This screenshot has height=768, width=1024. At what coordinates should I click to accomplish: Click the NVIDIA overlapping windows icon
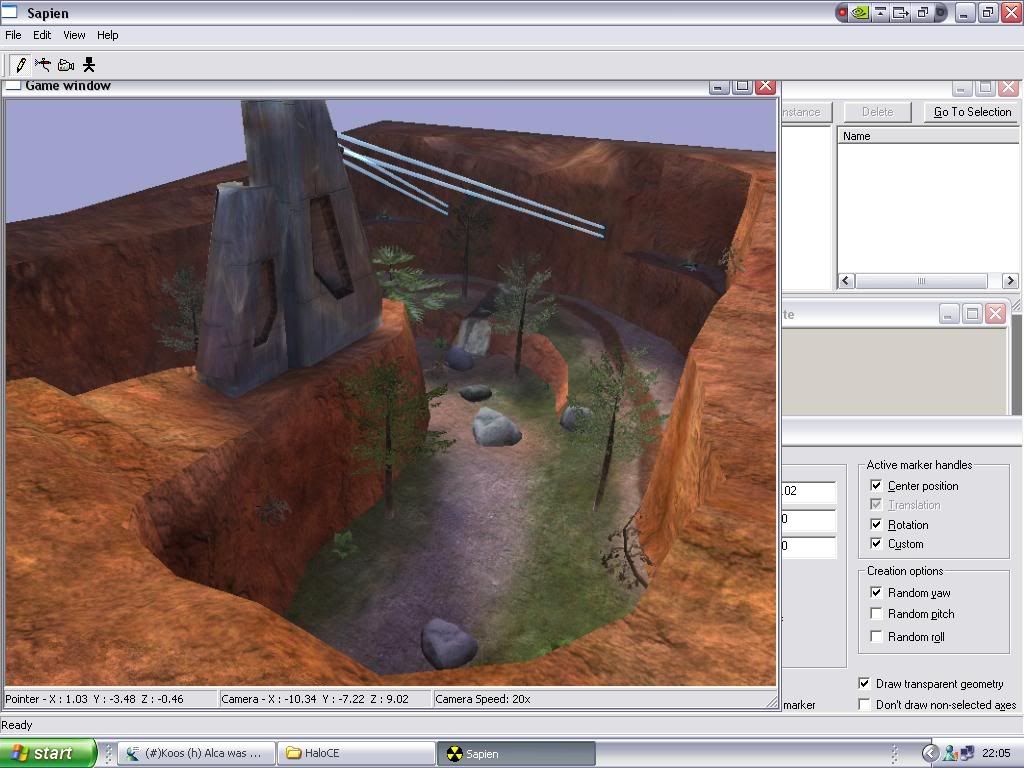pos(923,12)
